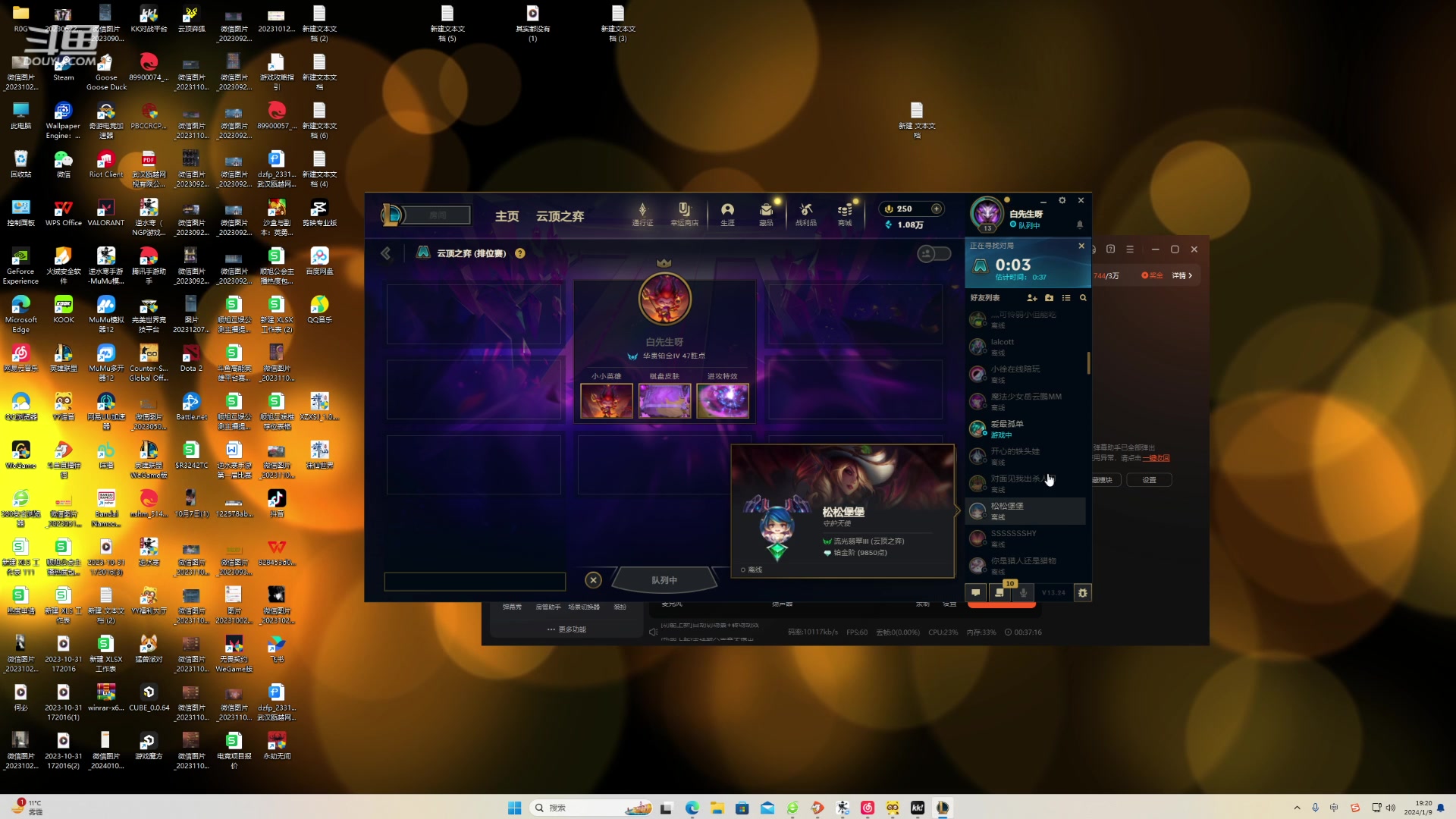Select the 进攻特效 attack effect thumbnail
This screenshot has height=819, width=1456.
723,400
